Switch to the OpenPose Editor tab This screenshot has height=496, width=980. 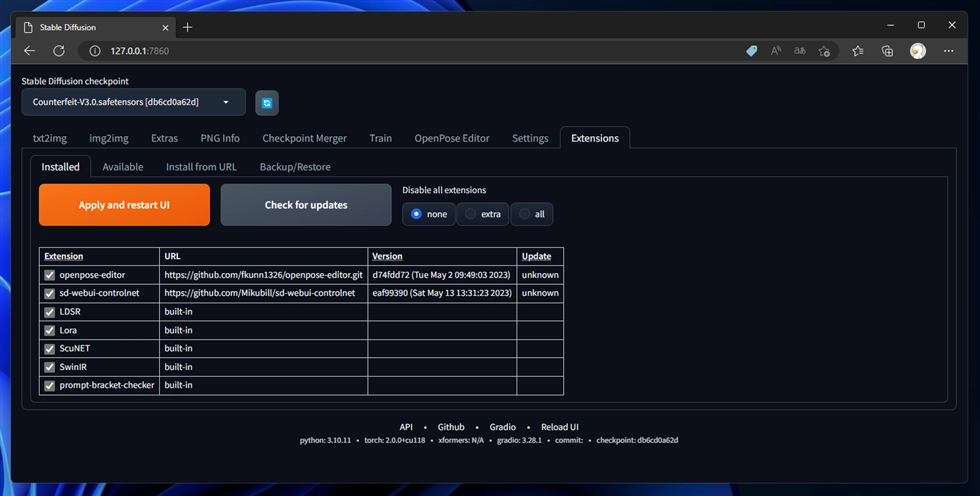[x=452, y=138]
